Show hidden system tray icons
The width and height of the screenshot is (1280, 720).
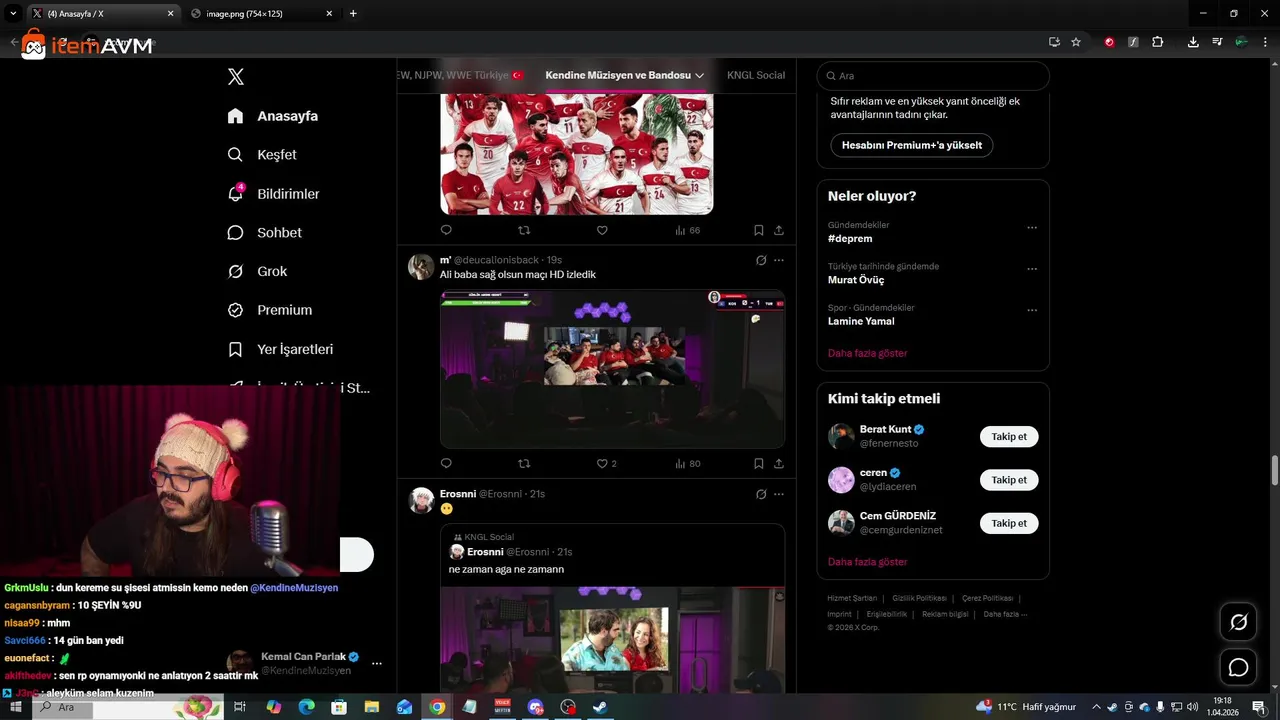[1096, 707]
